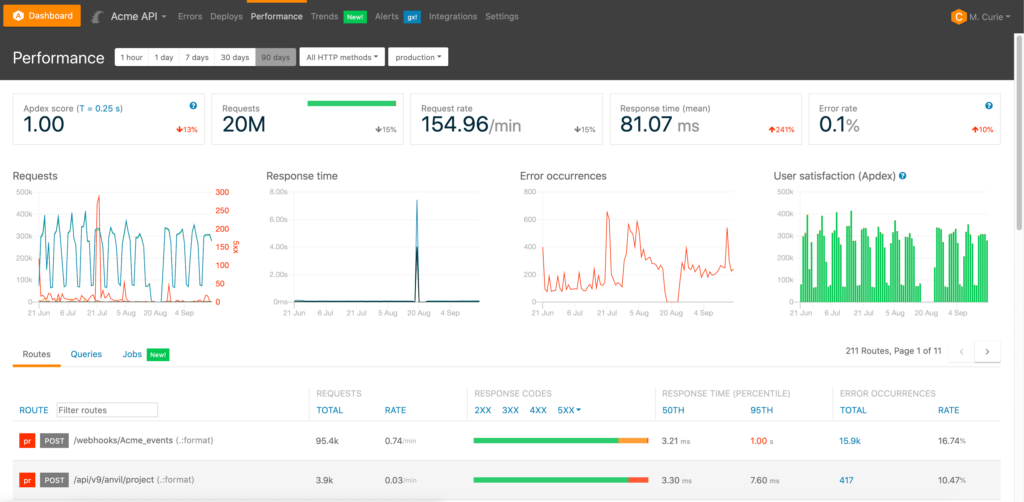
Task: Click the Apdex score help icon
Action: click(193, 105)
